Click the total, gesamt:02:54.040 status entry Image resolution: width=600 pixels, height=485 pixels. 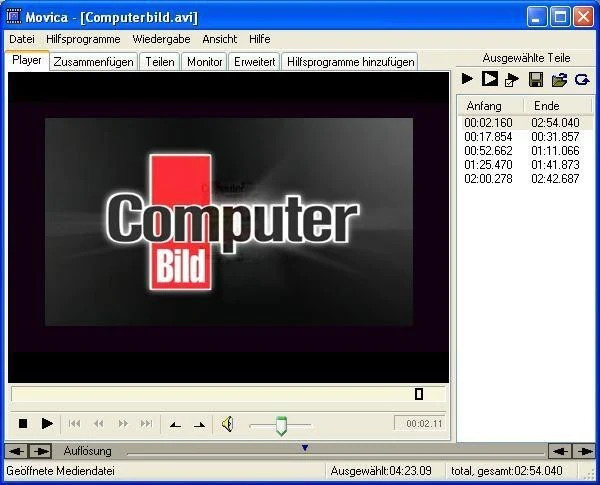pyautogui.click(x=507, y=471)
